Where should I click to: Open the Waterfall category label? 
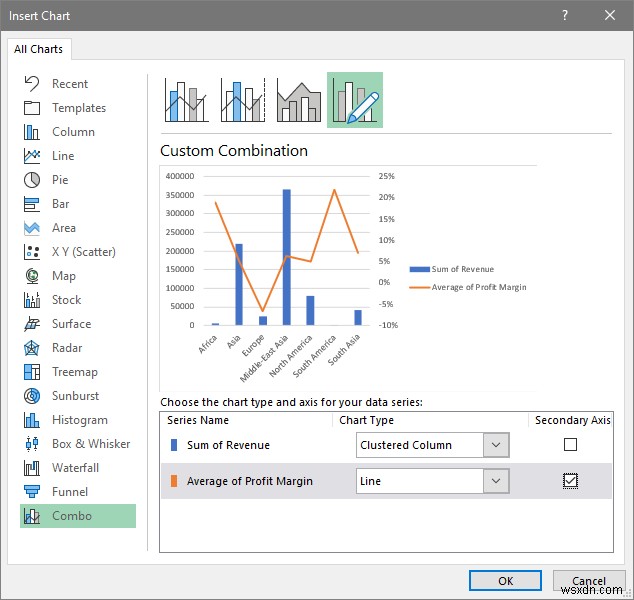75,468
